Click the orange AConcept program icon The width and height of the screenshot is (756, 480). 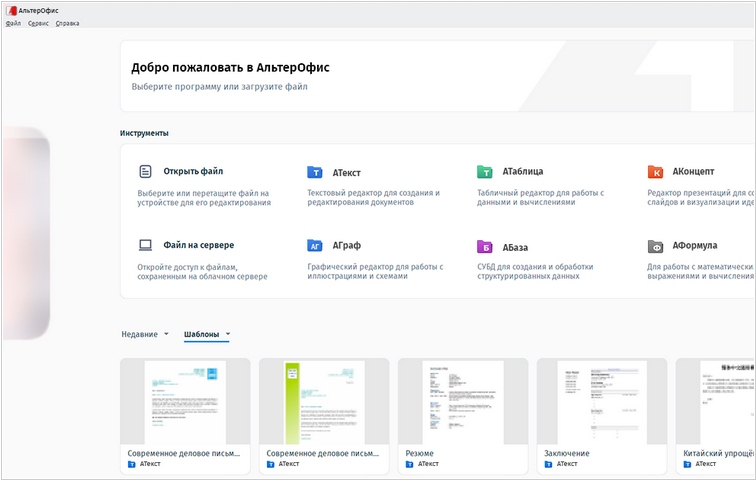655,172
